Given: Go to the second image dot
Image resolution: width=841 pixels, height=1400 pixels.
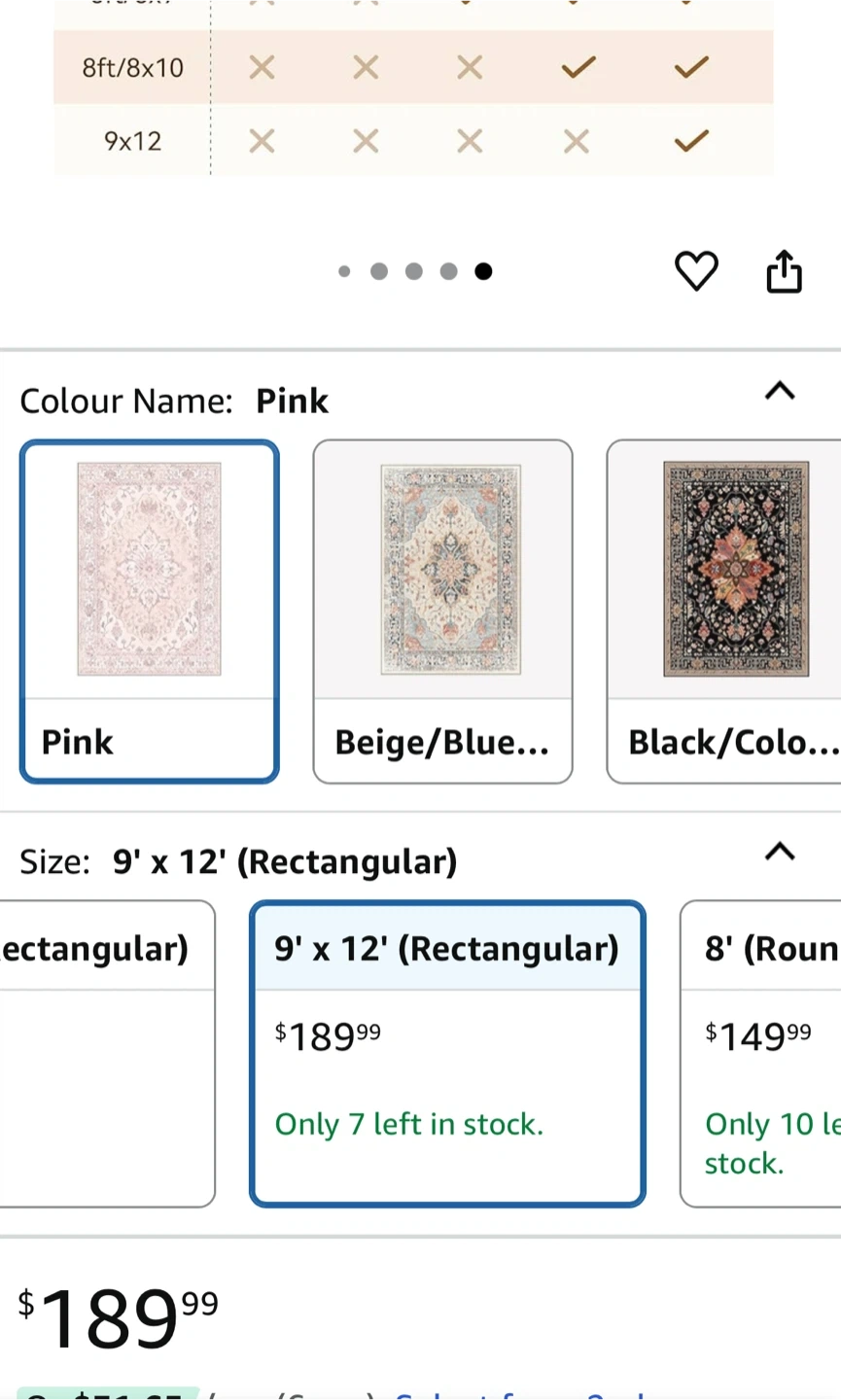Looking at the screenshot, I should coord(379,271).
